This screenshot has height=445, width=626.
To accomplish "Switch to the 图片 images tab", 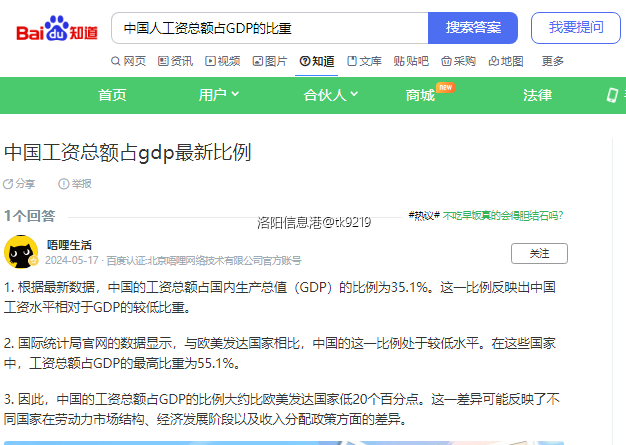I will point(269,61).
